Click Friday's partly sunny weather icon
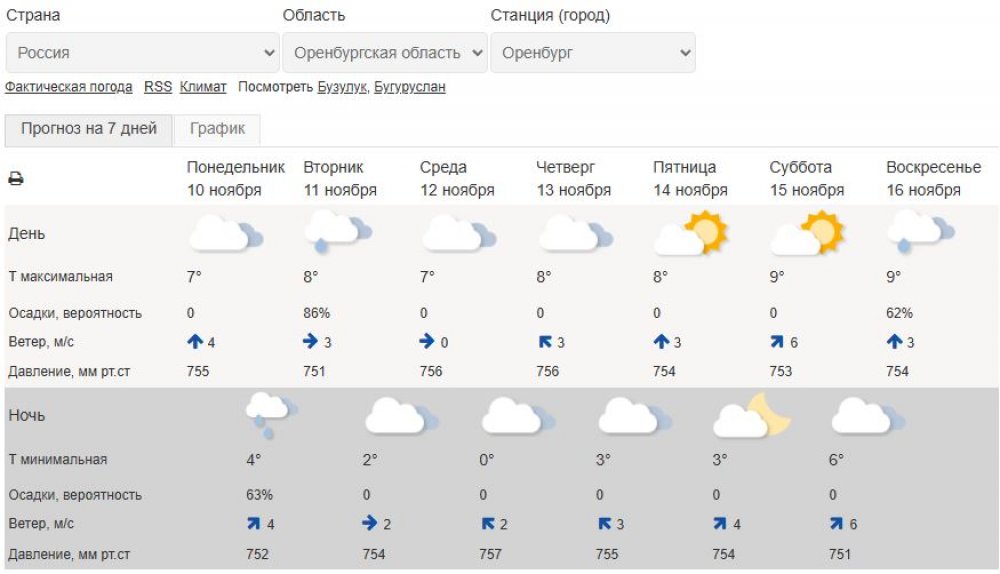The width and height of the screenshot is (1000, 574). click(x=691, y=234)
